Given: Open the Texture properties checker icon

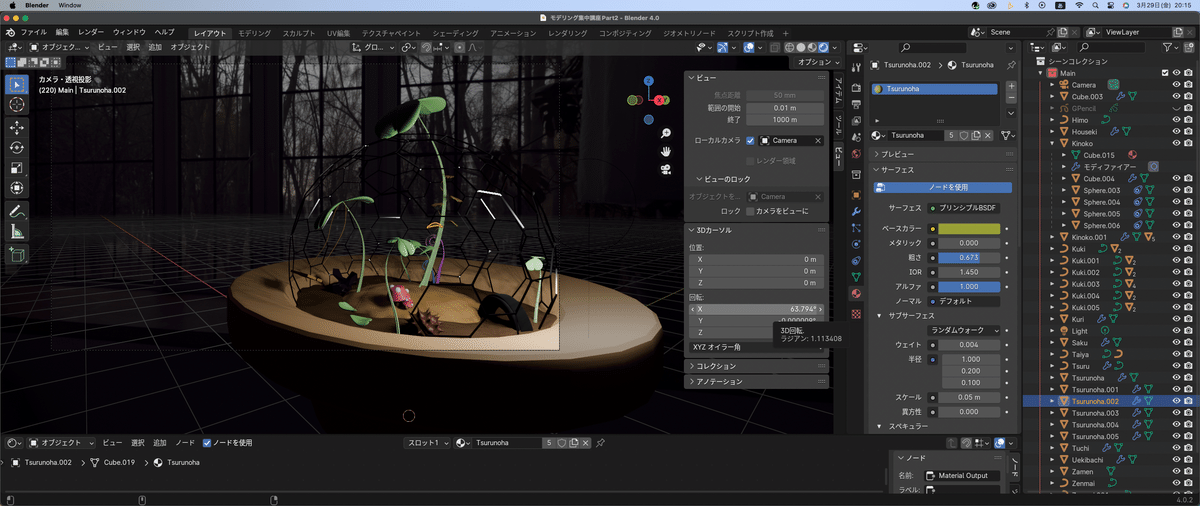Looking at the screenshot, I should click(856, 312).
